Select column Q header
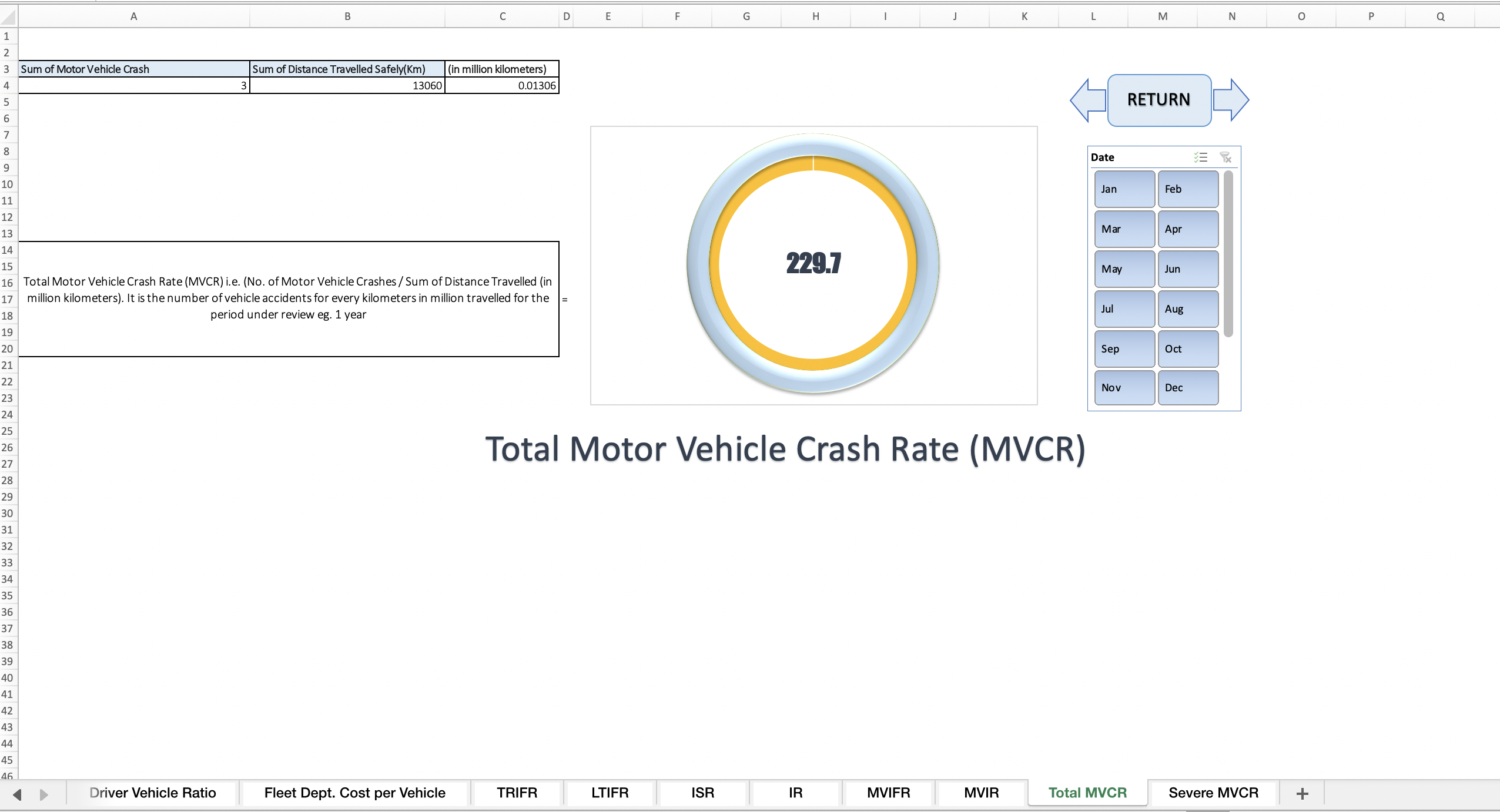1500x812 pixels. click(1440, 16)
